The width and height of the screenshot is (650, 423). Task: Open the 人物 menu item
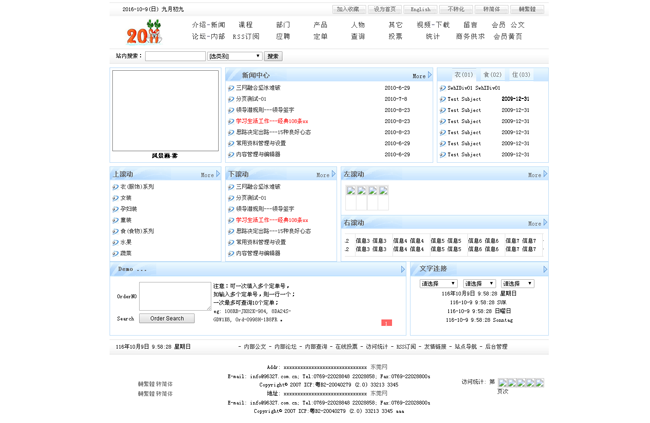pyautogui.click(x=358, y=25)
